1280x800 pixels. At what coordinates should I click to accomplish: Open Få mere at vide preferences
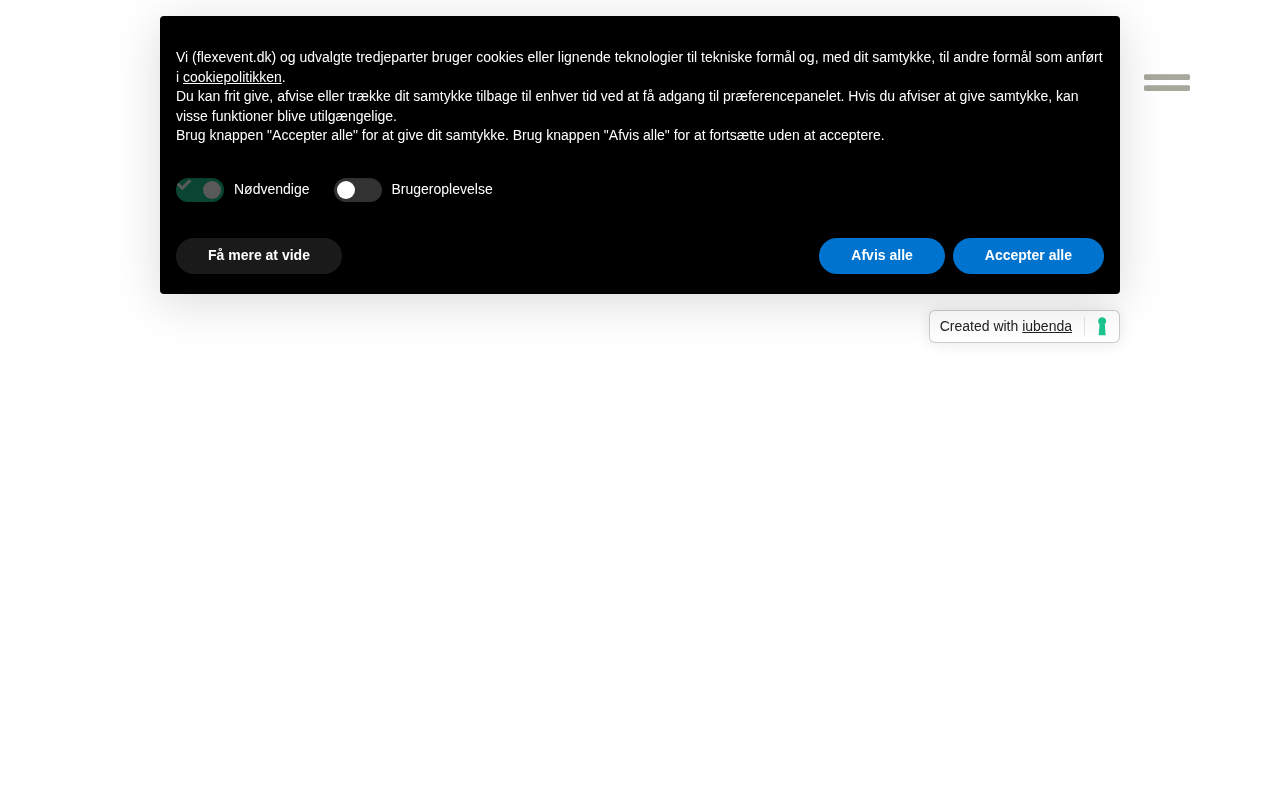point(259,256)
